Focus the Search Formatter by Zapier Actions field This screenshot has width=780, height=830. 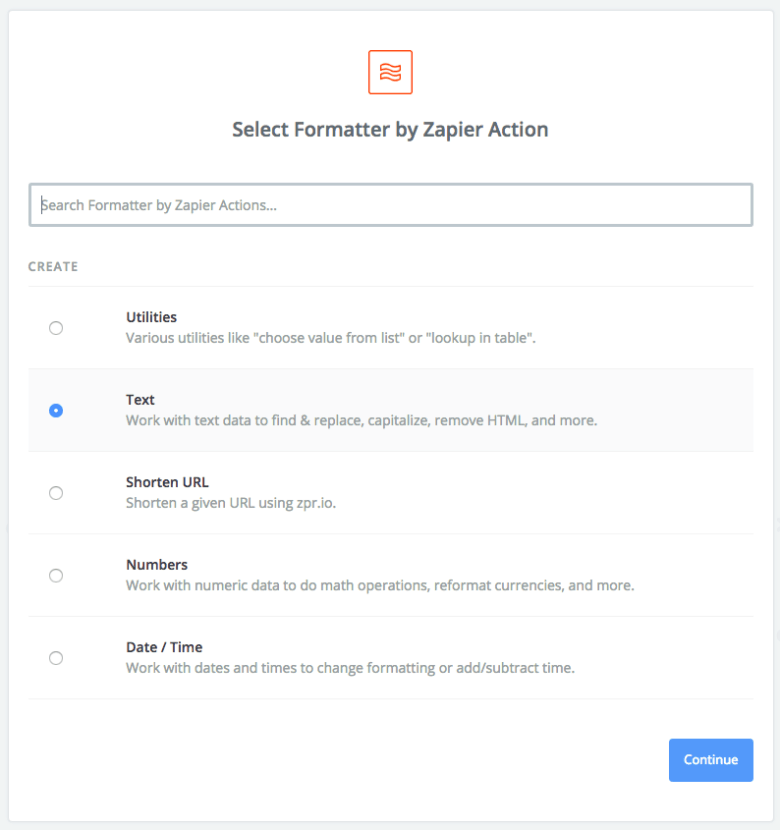(x=391, y=205)
